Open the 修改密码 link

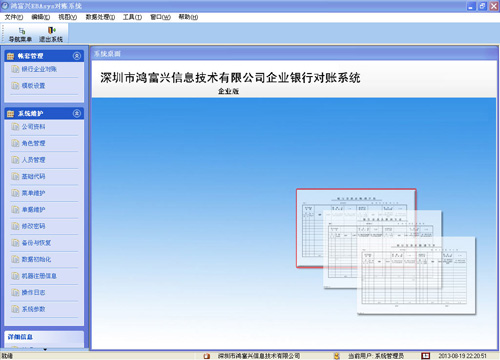point(33,226)
